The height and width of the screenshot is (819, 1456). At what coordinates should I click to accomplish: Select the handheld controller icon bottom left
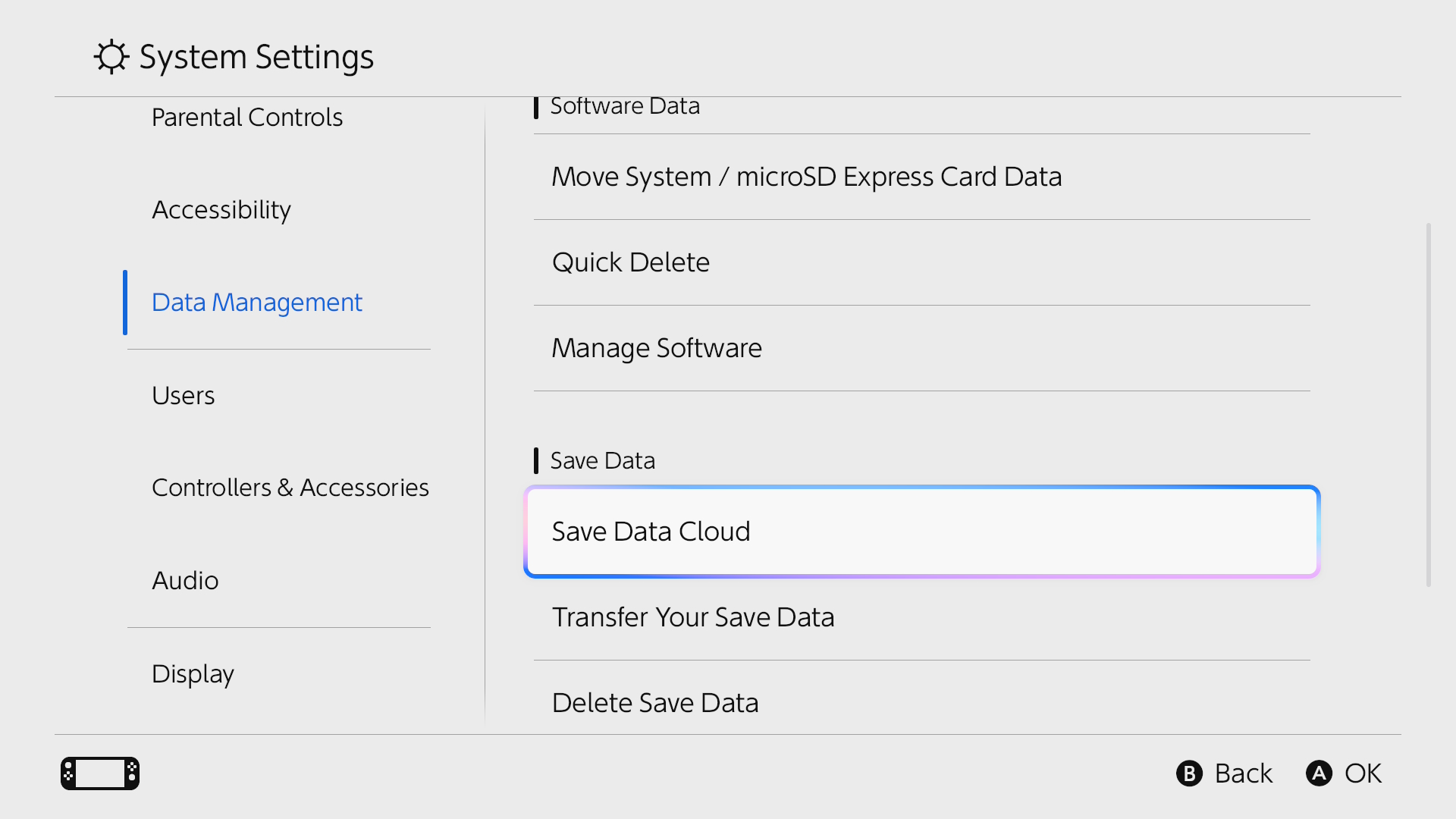[99, 773]
